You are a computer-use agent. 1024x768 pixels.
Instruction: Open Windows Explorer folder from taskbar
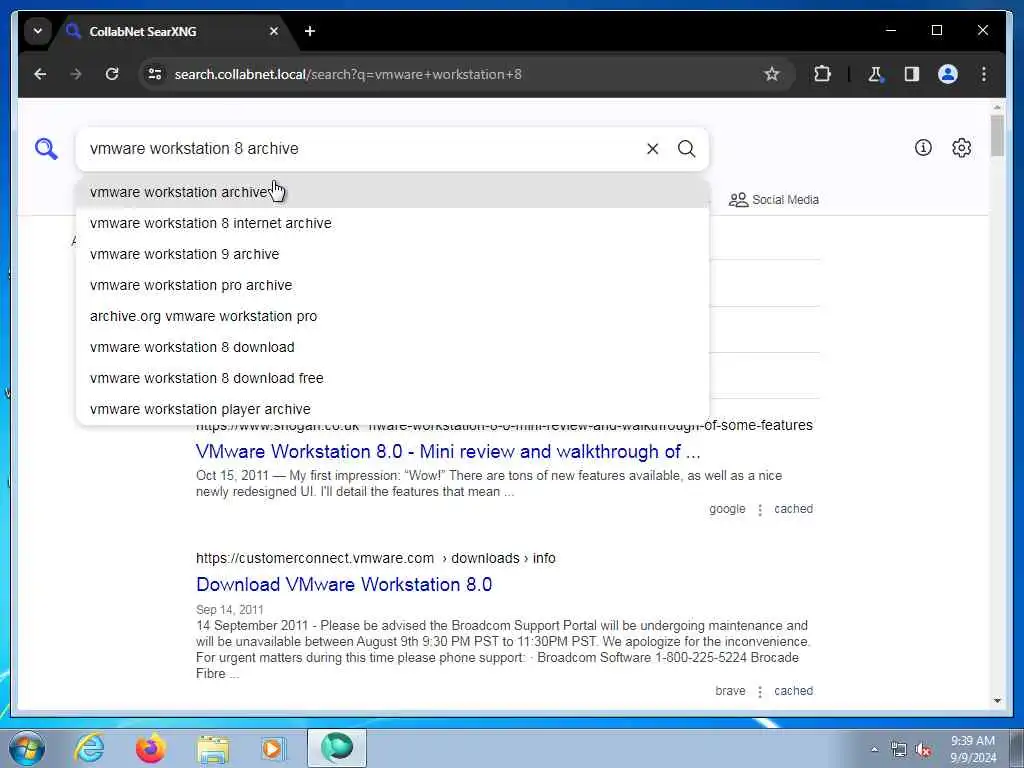(x=213, y=750)
